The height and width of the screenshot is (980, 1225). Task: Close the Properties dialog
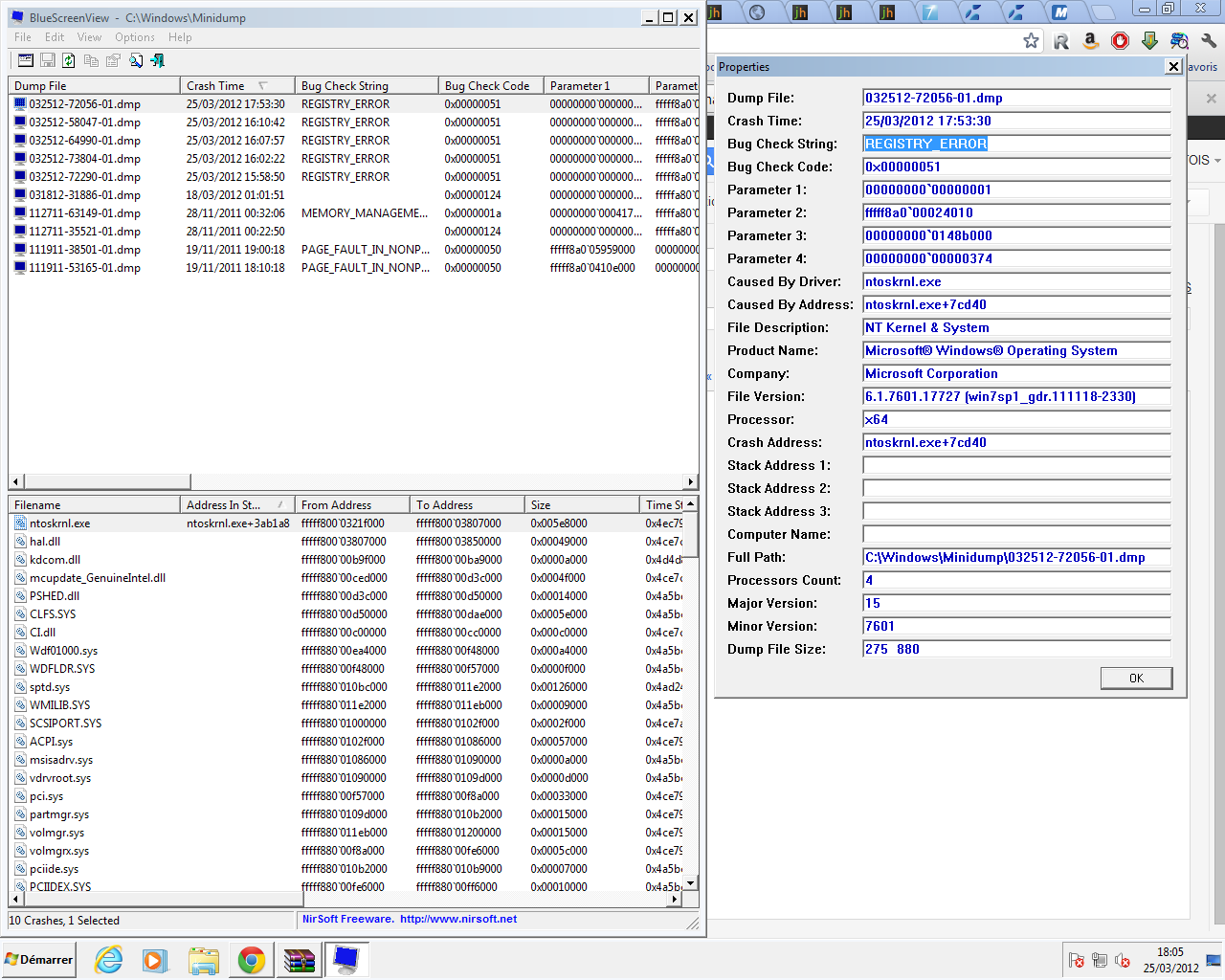(x=1173, y=66)
